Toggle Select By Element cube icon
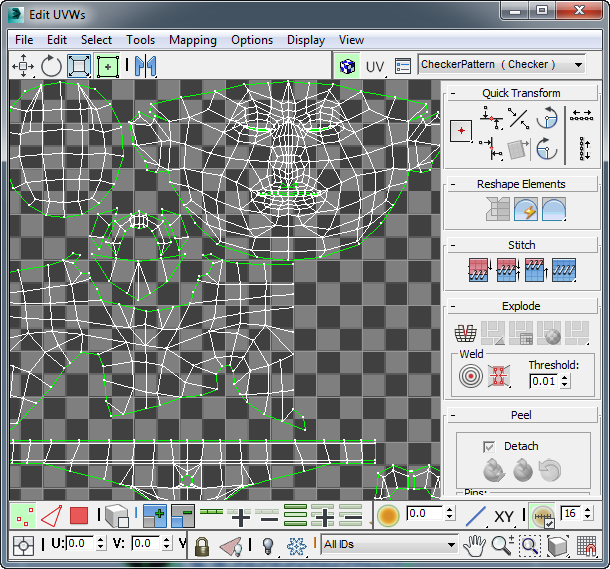The height and width of the screenshot is (569, 610). (116, 516)
